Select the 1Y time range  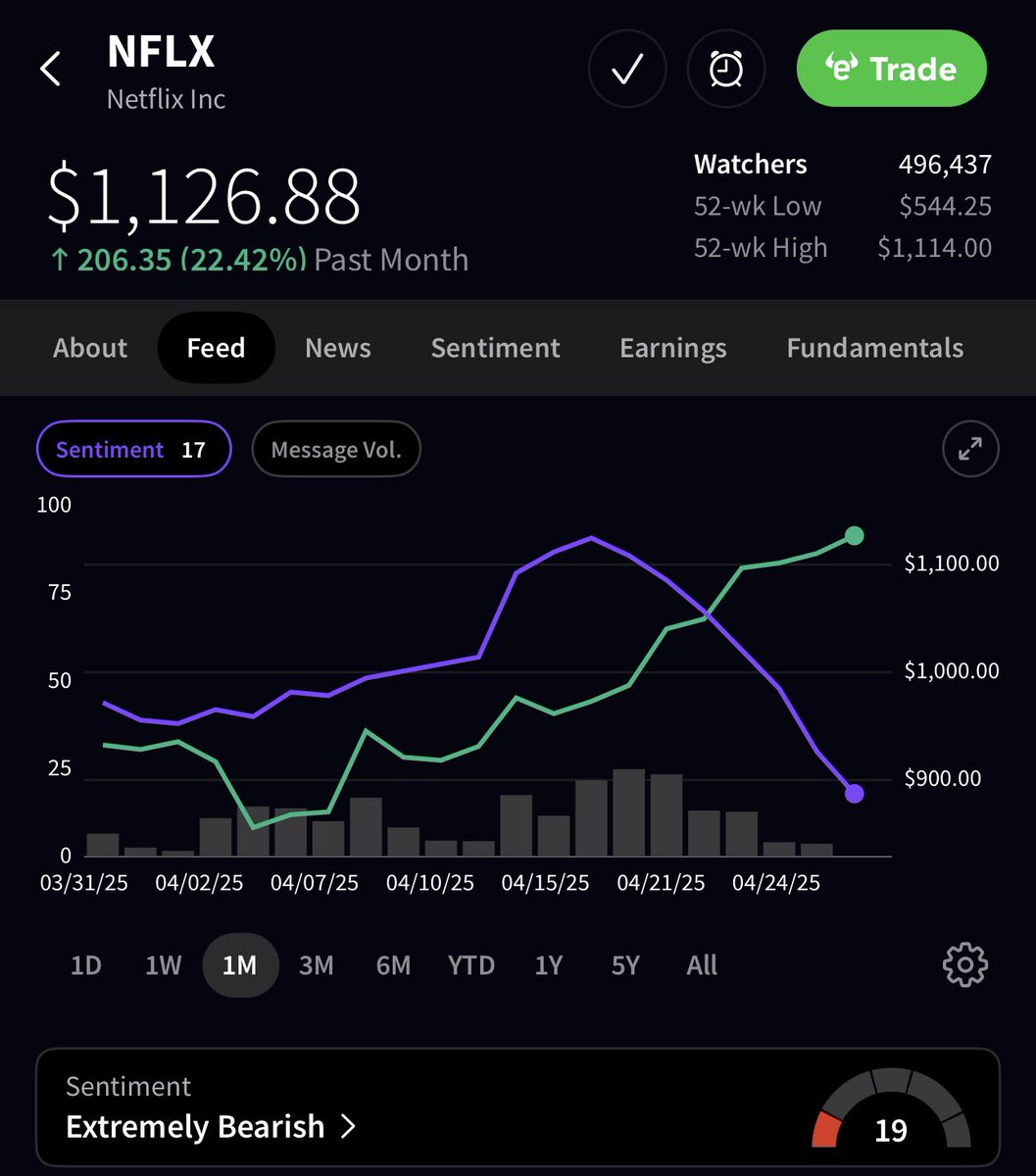(549, 965)
